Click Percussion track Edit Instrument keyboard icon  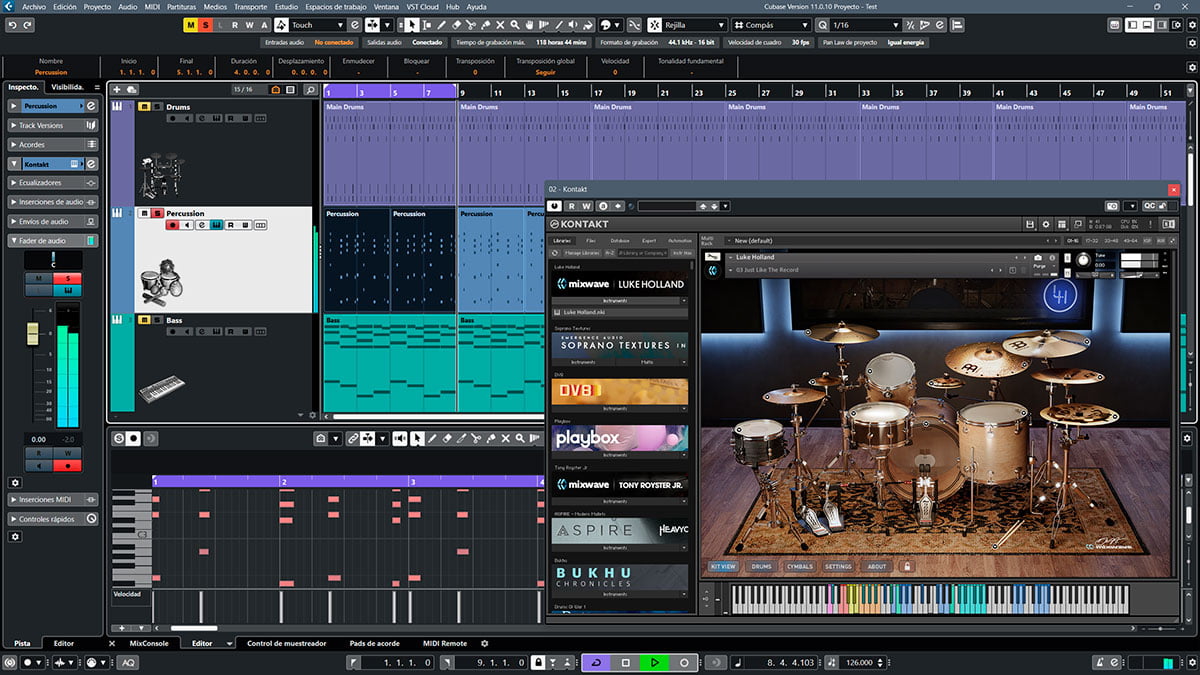pos(216,225)
